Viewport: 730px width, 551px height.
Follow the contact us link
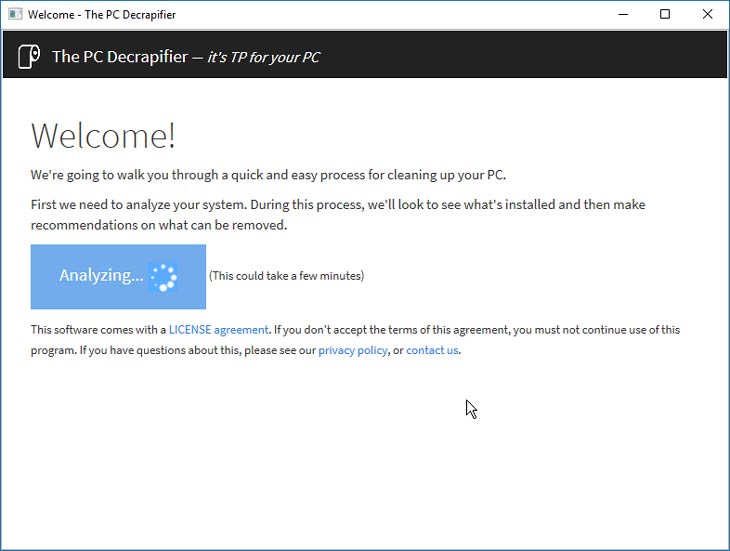click(432, 350)
